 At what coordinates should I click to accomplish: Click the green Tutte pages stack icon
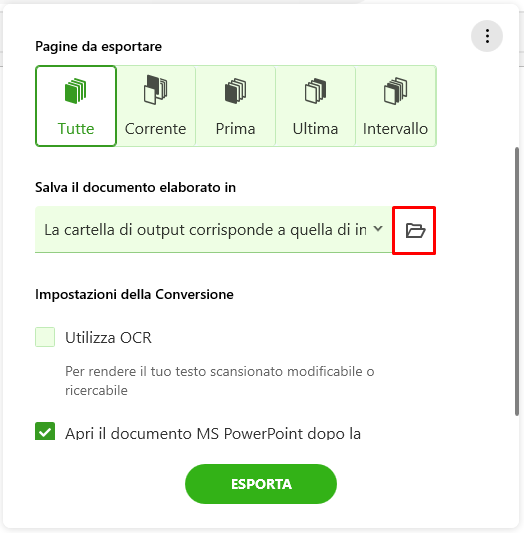coord(75,91)
